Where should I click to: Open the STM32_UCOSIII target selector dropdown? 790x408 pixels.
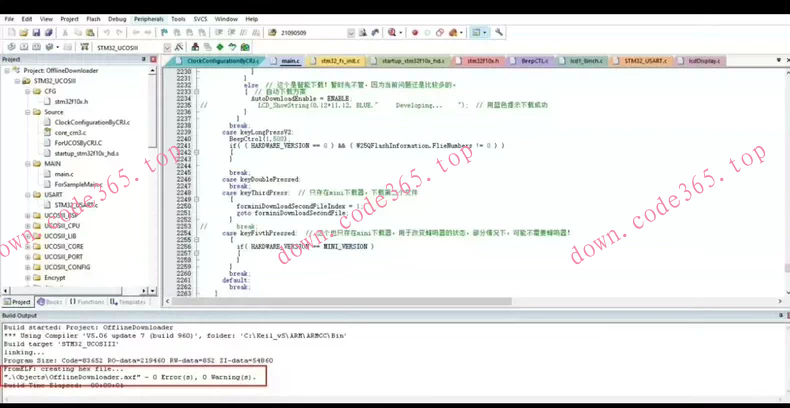point(167,47)
